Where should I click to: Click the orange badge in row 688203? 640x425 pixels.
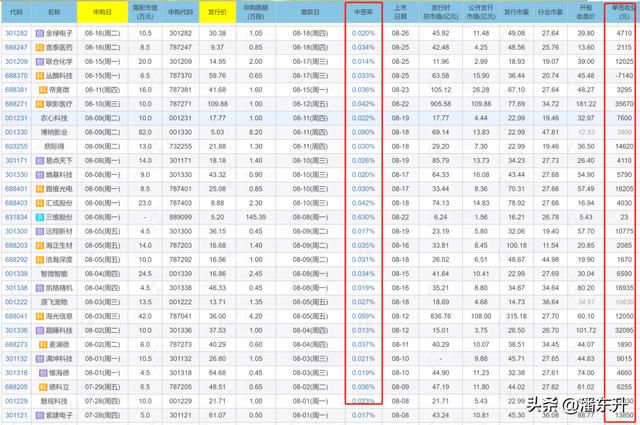pos(40,245)
